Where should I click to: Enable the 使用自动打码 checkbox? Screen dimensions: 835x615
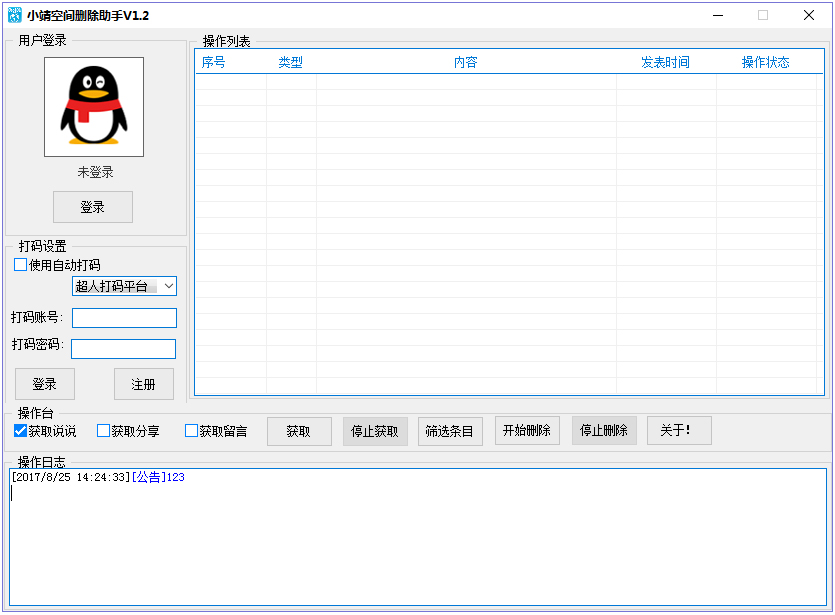(x=21, y=265)
